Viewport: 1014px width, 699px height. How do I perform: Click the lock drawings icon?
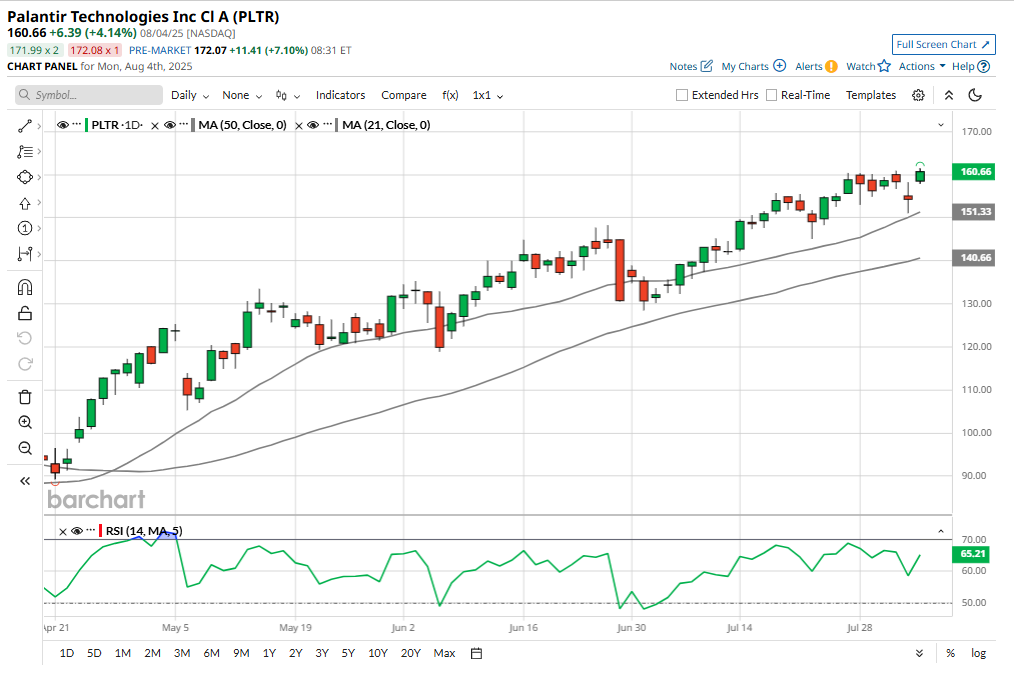click(x=25, y=313)
